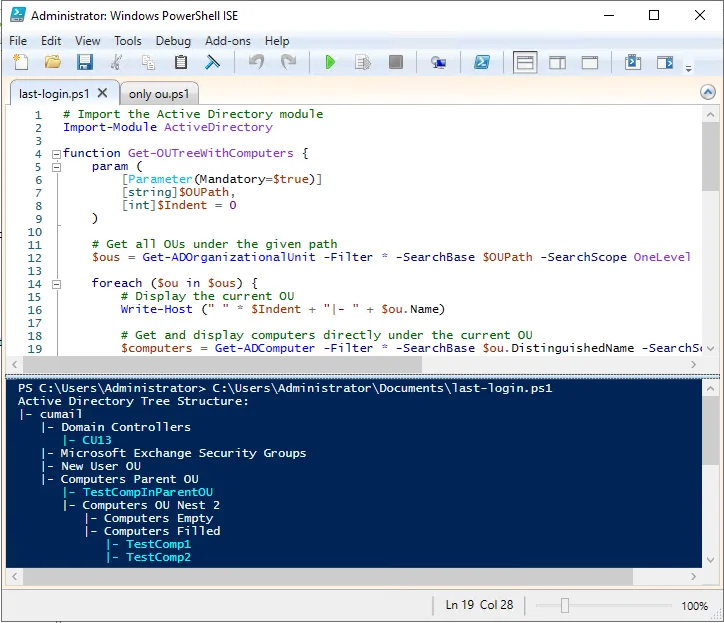
Task: Show script pane maximized layout
Action: click(590, 62)
